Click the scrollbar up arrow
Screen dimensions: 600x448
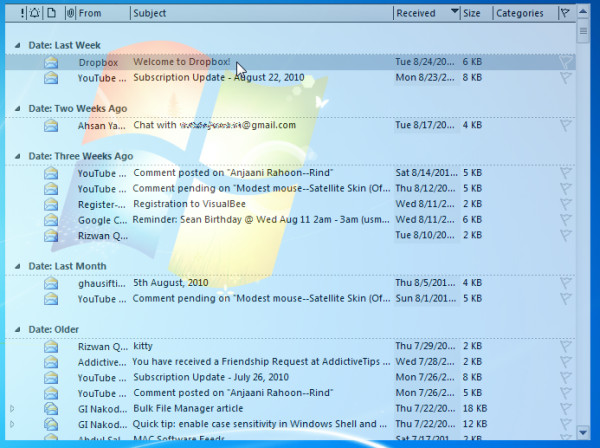583,12
